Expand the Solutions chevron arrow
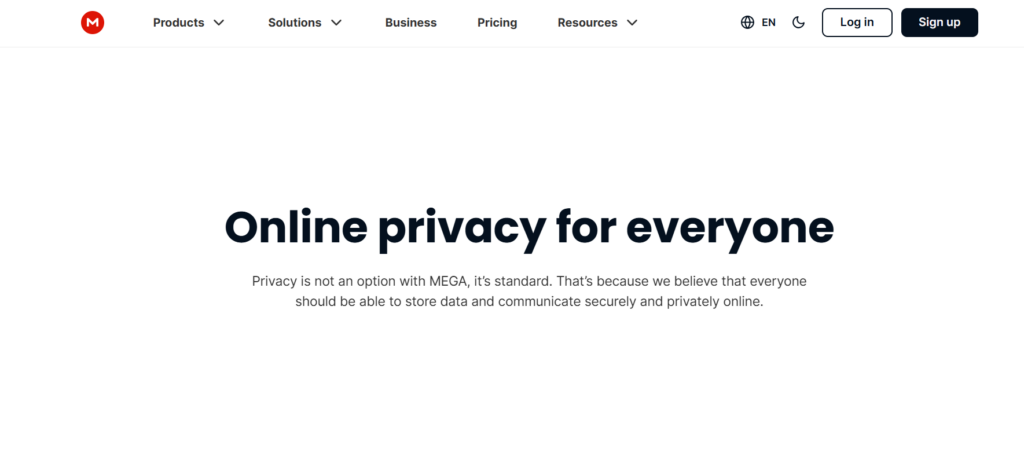1024x465 pixels. 336,23
